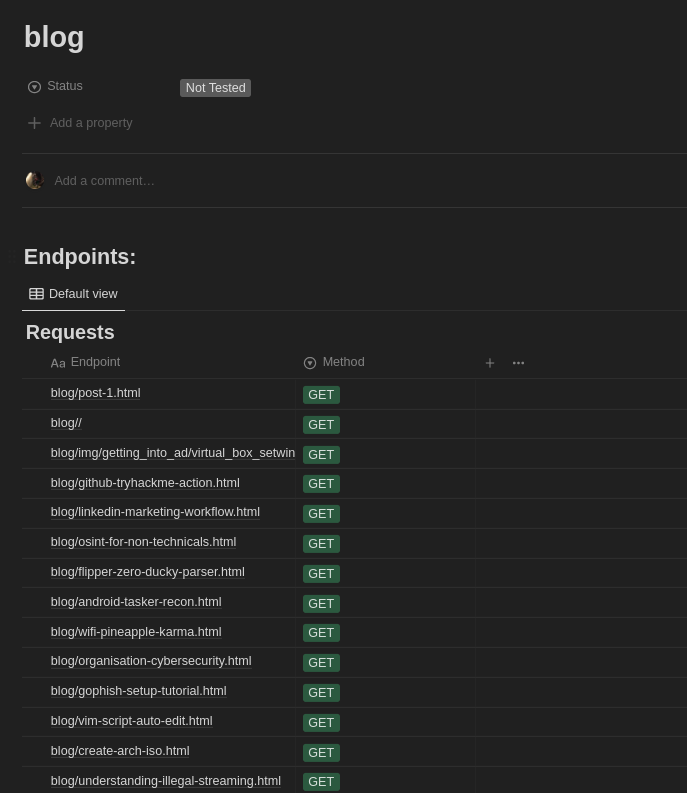Switch to the Default view tab
This screenshot has width=687, height=793.
point(74,294)
